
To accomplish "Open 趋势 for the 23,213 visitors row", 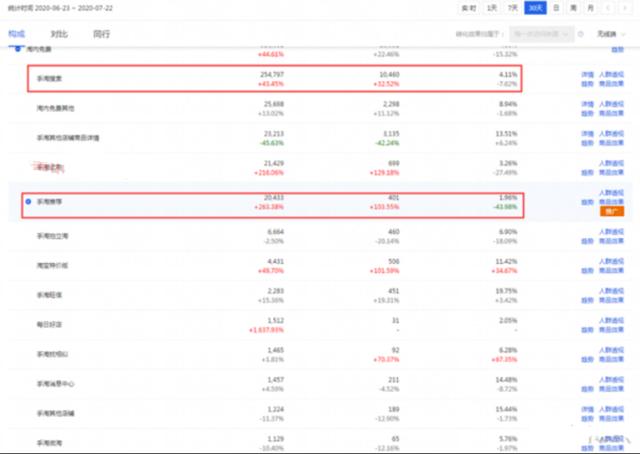I will 587,143.
